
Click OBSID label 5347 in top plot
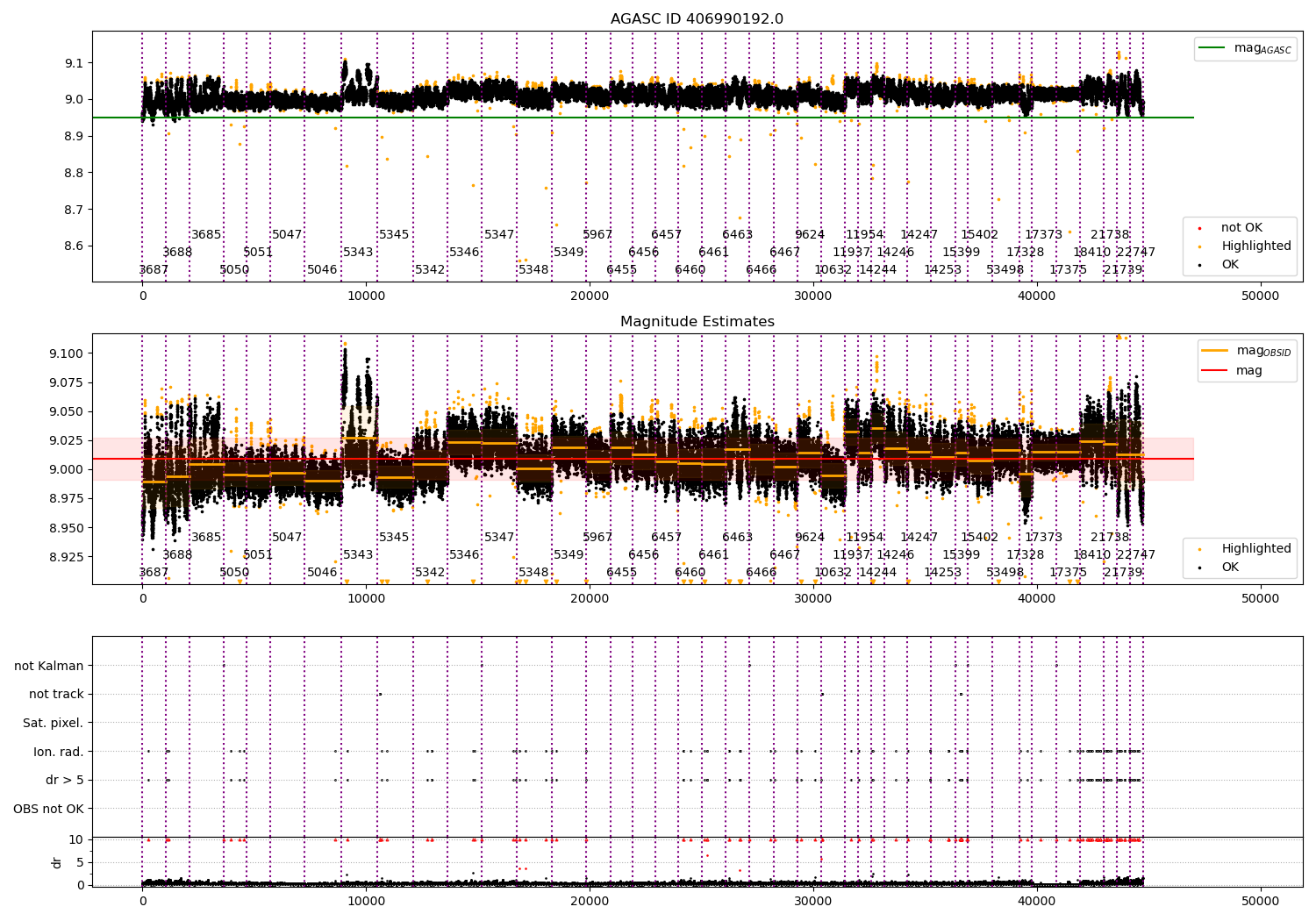[x=499, y=235]
